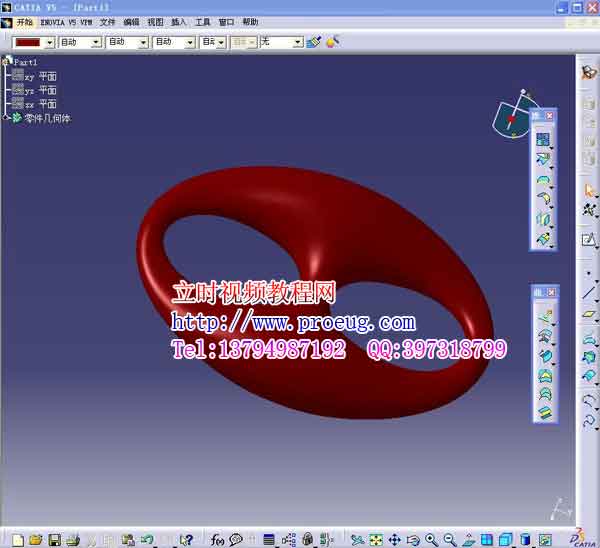Viewport: 600px width, 548px height.
Task: Close the upper floating toolbar
Action: click(549, 116)
